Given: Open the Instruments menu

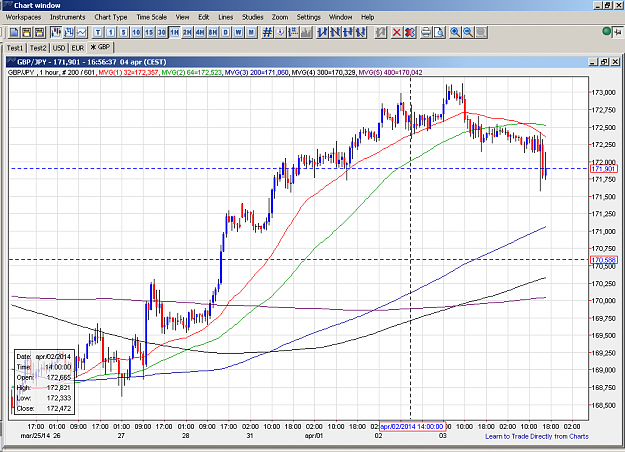Looking at the screenshot, I should tap(67, 17).
